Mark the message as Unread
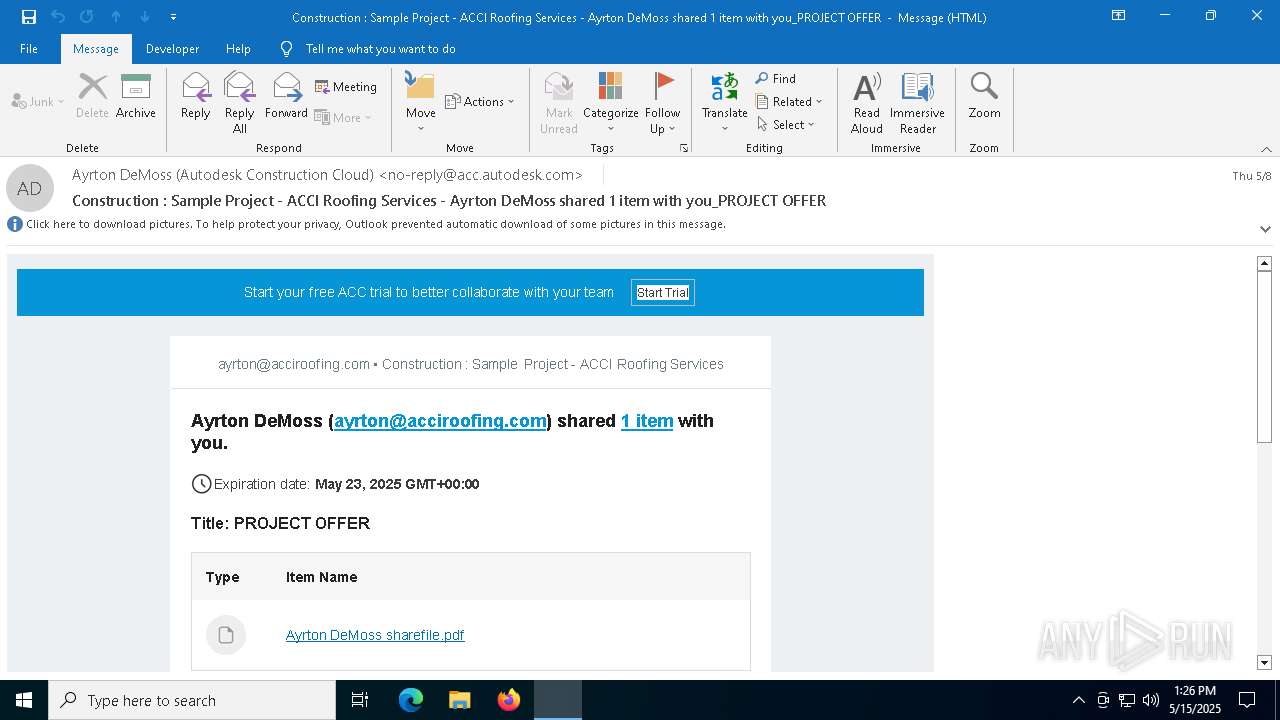 coord(559,103)
